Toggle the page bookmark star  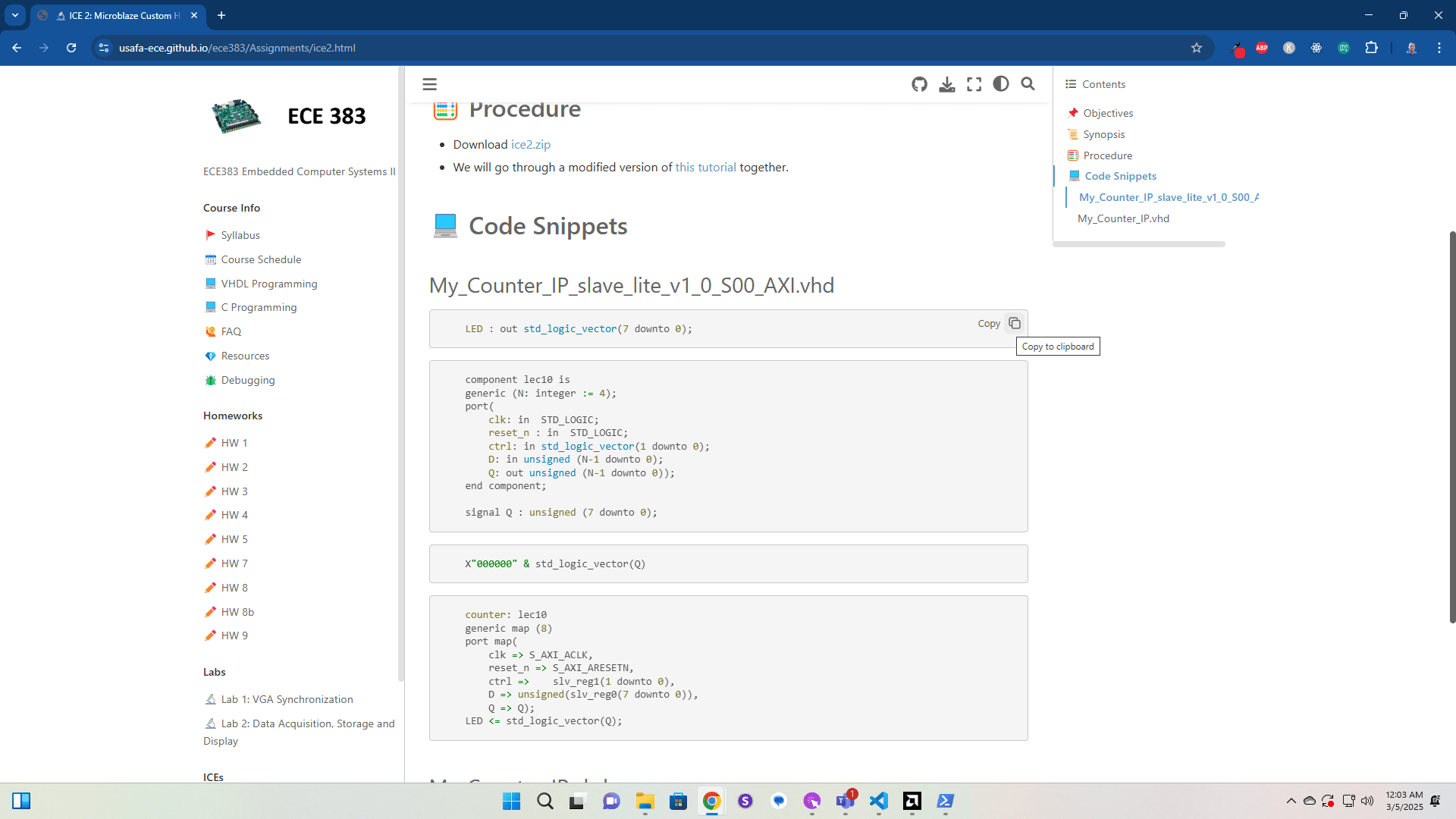click(x=1197, y=48)
